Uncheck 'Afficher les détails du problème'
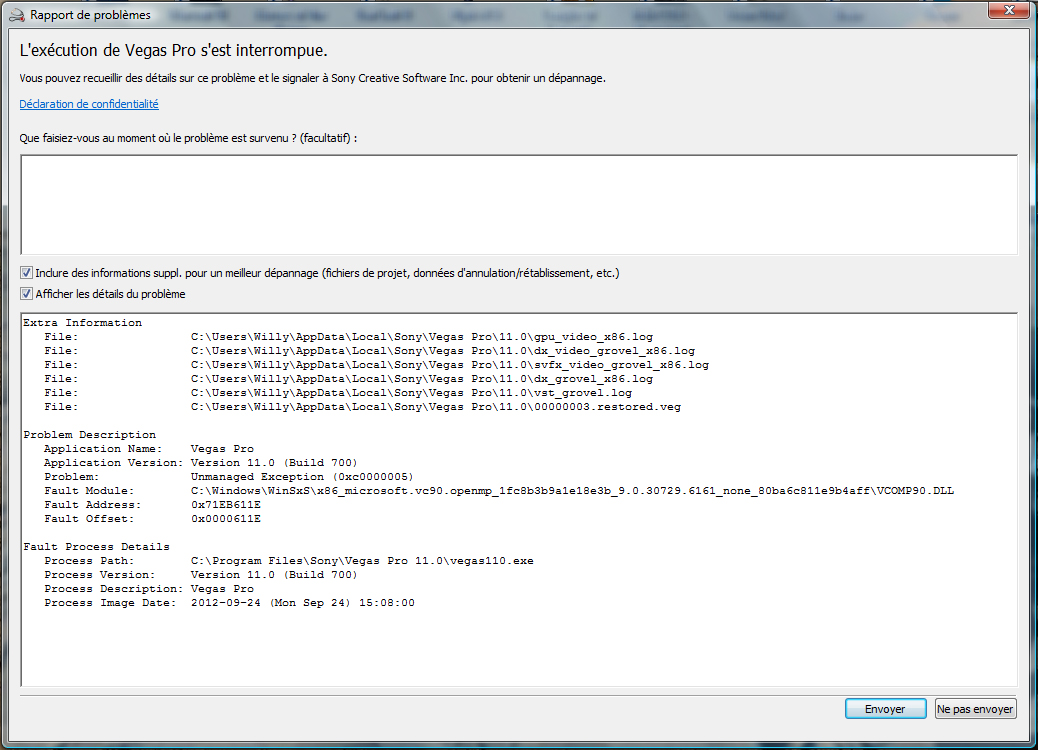 tap(26, 294)
